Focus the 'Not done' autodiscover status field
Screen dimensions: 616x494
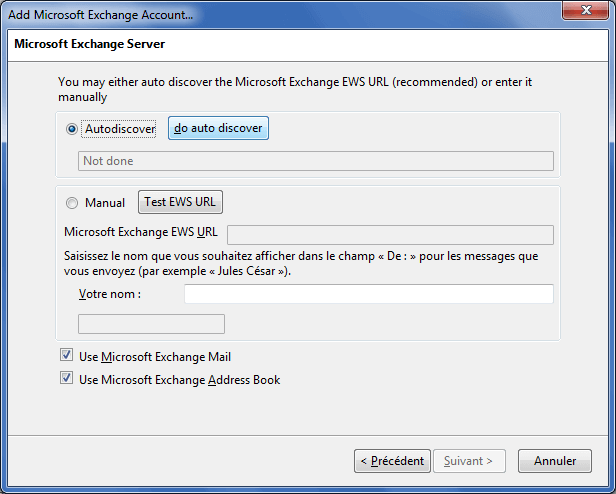(x=316, y=161)
